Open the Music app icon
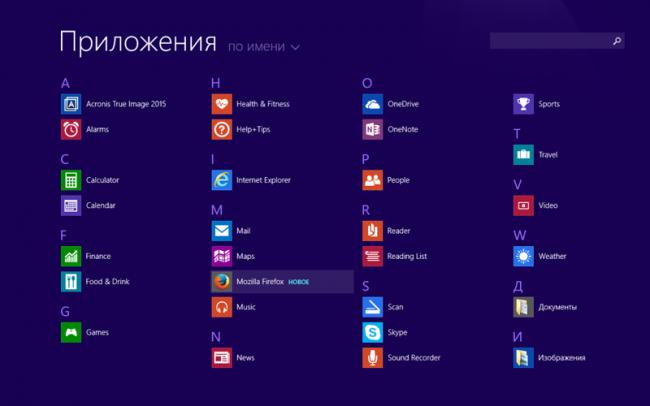The image size is (650, 406). click(x=222, y=307)
